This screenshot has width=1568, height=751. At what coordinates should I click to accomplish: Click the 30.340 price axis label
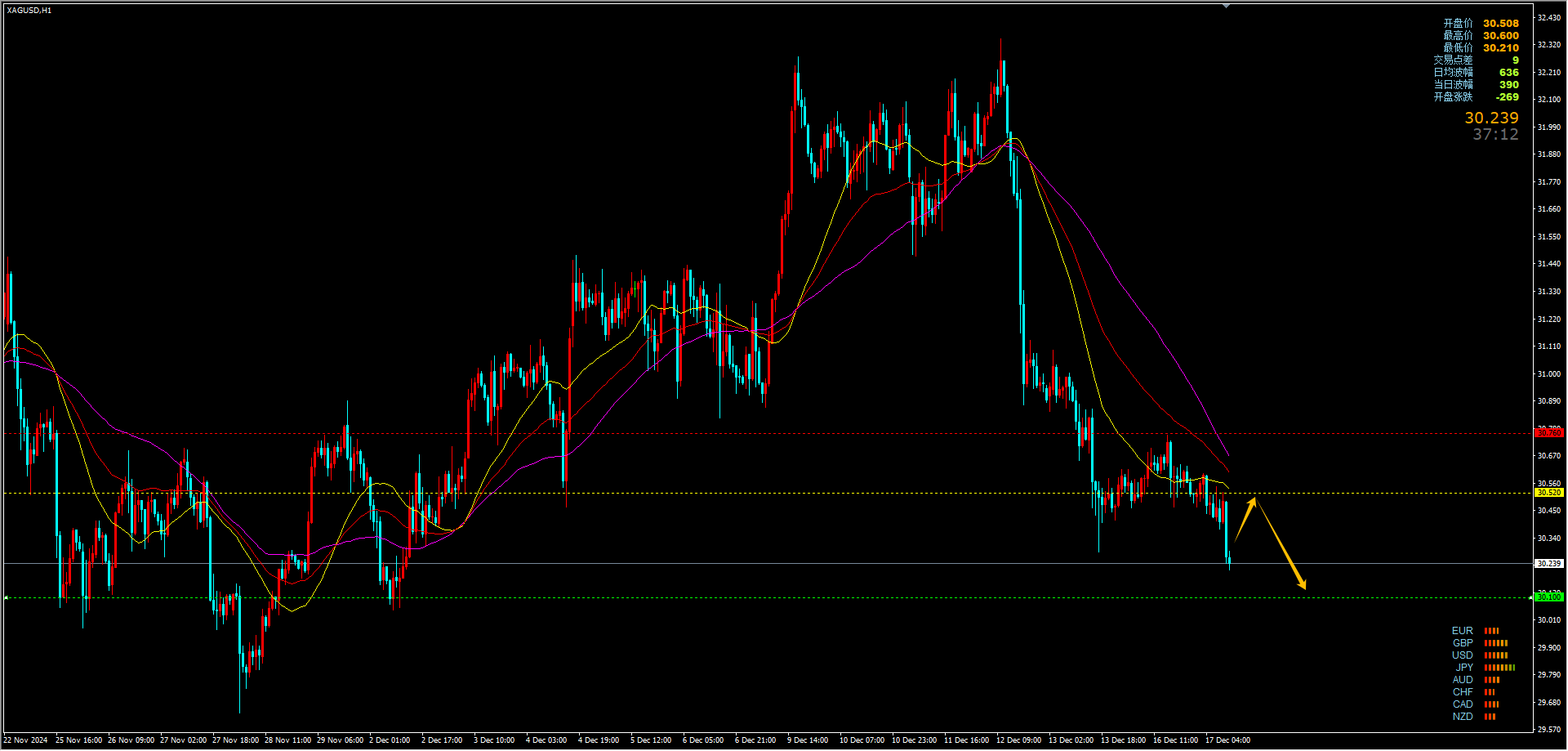click(1548, 539)
